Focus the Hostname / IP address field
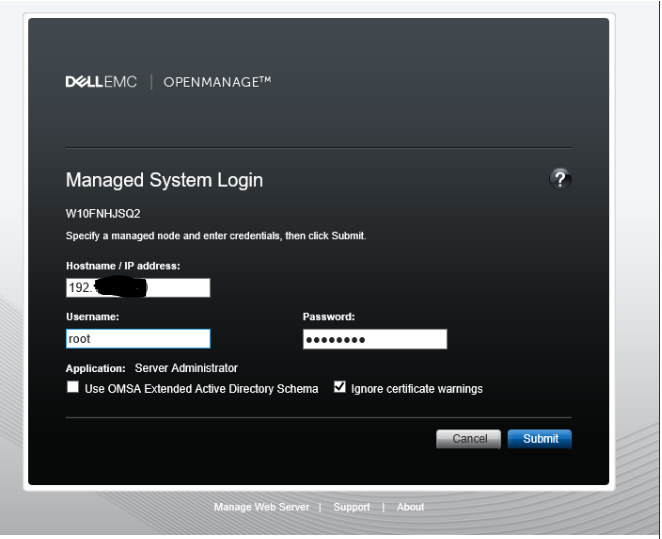 coord(138,288)
